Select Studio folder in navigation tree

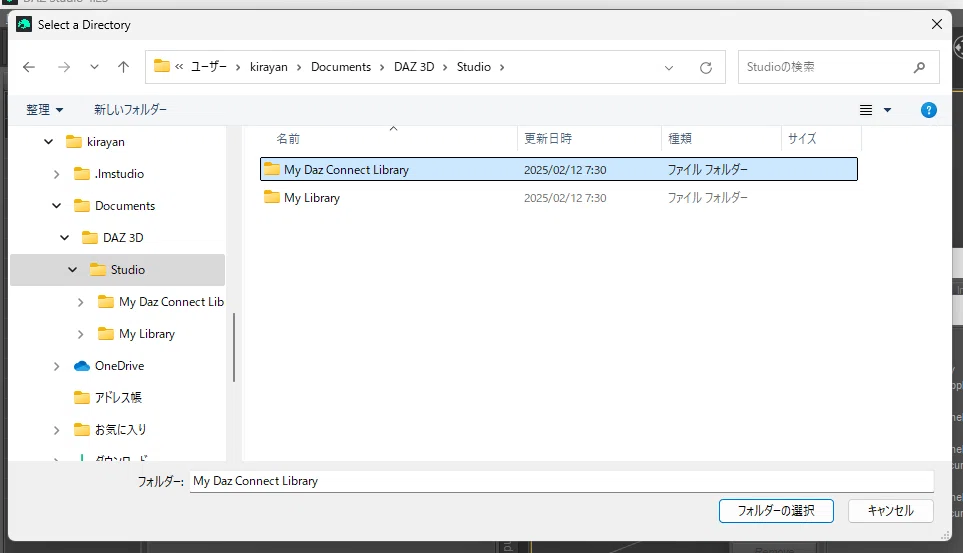pyautogui.click(x=128, y=270)
